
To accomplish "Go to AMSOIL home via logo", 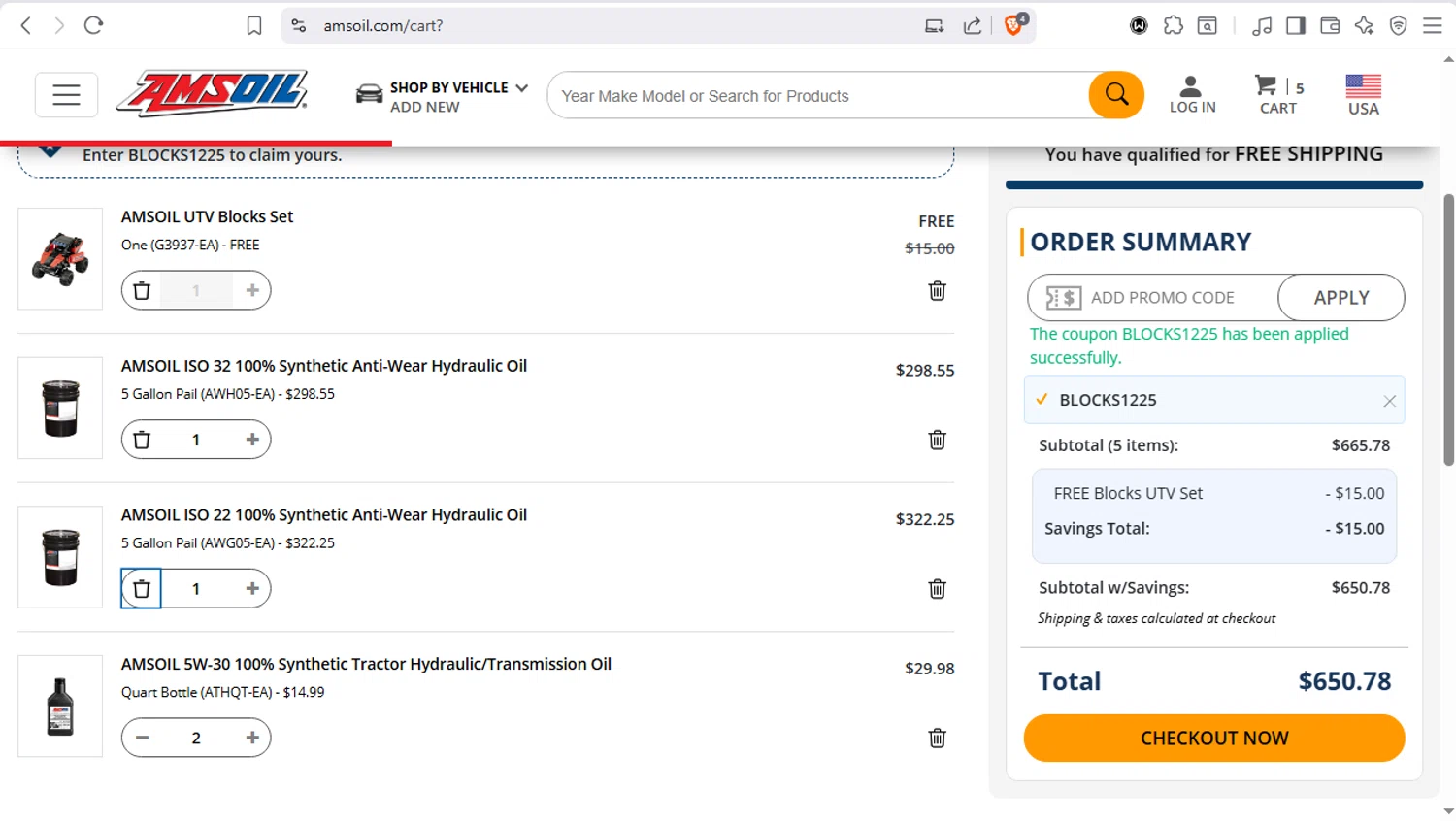I will tap(213, 94).
